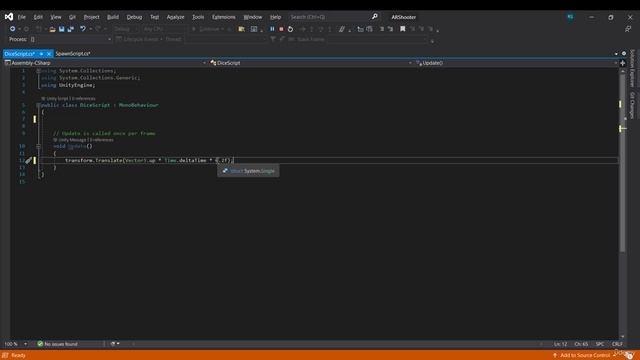
Task: Click Add to Source Control
Action: click(584, 355)
